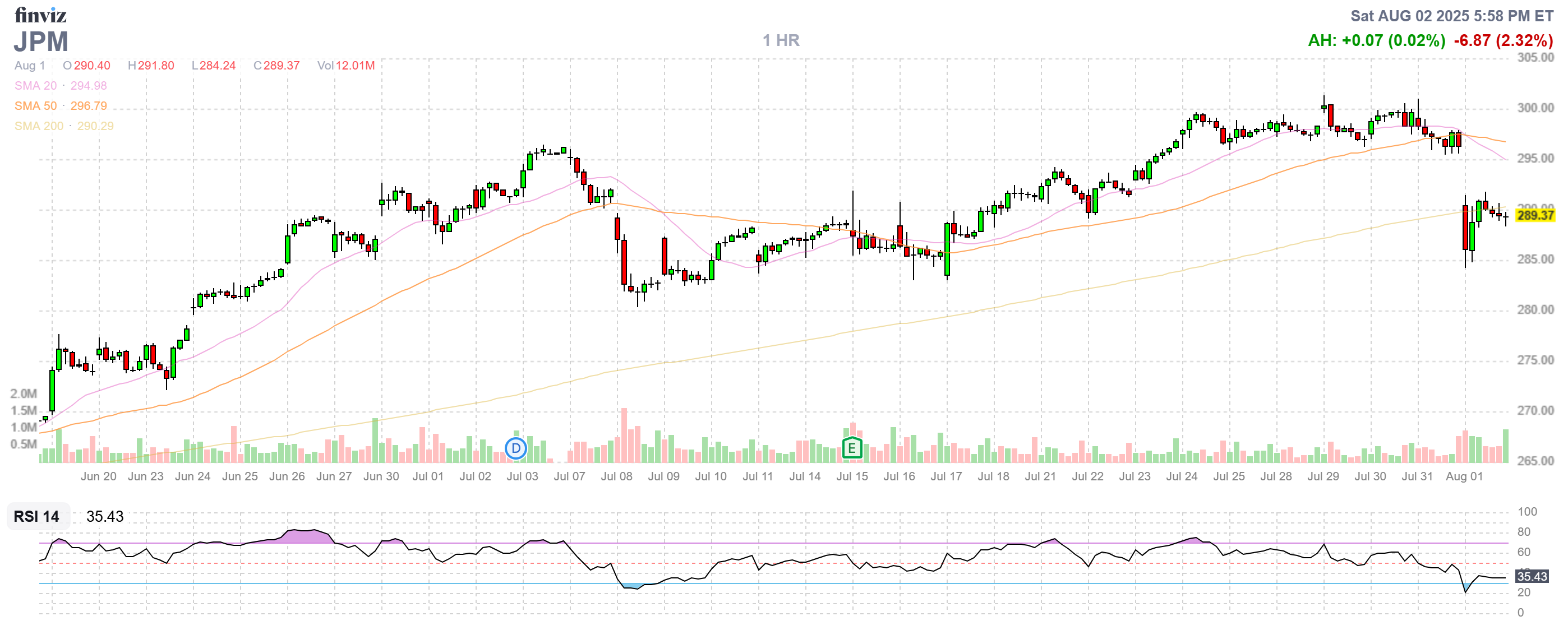Click the green earnings E marker
The width and height of the screenshot is (1568, 630).
point(851,449)
